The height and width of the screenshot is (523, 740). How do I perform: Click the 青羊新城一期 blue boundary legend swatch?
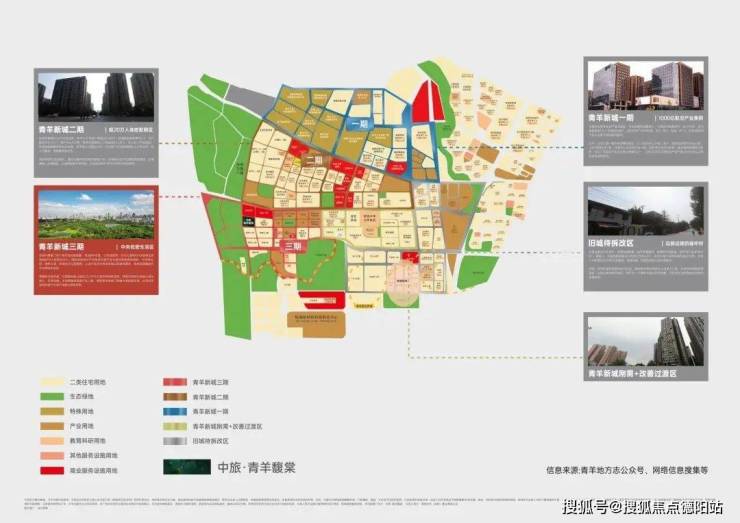[176, 411]
